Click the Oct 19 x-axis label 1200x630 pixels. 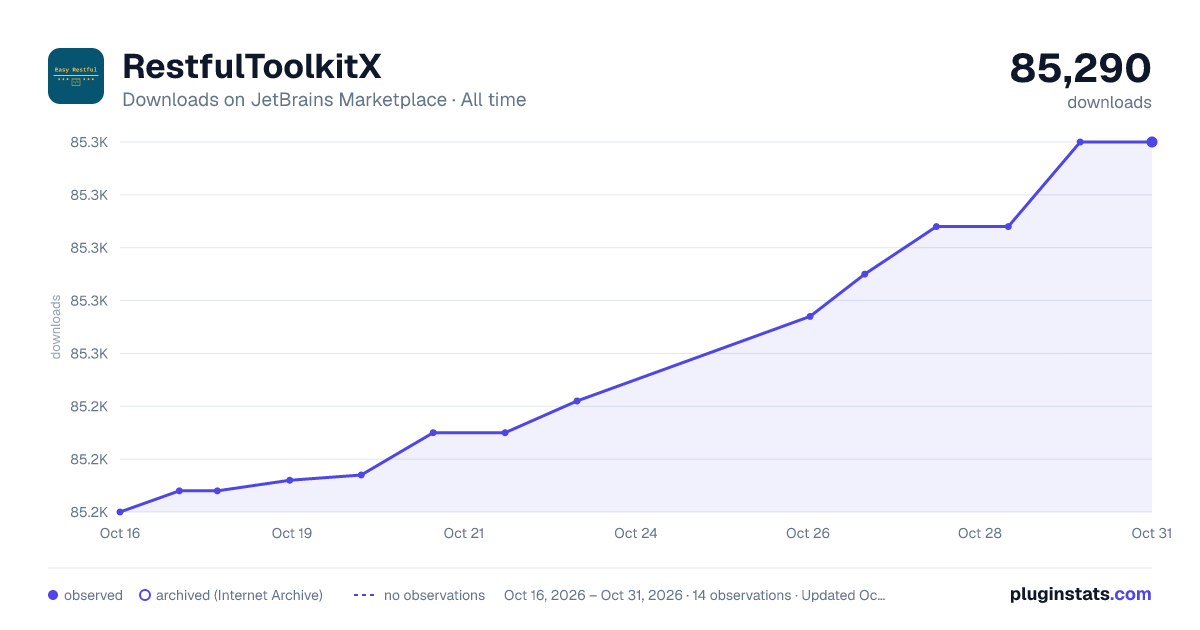(292, 533)
